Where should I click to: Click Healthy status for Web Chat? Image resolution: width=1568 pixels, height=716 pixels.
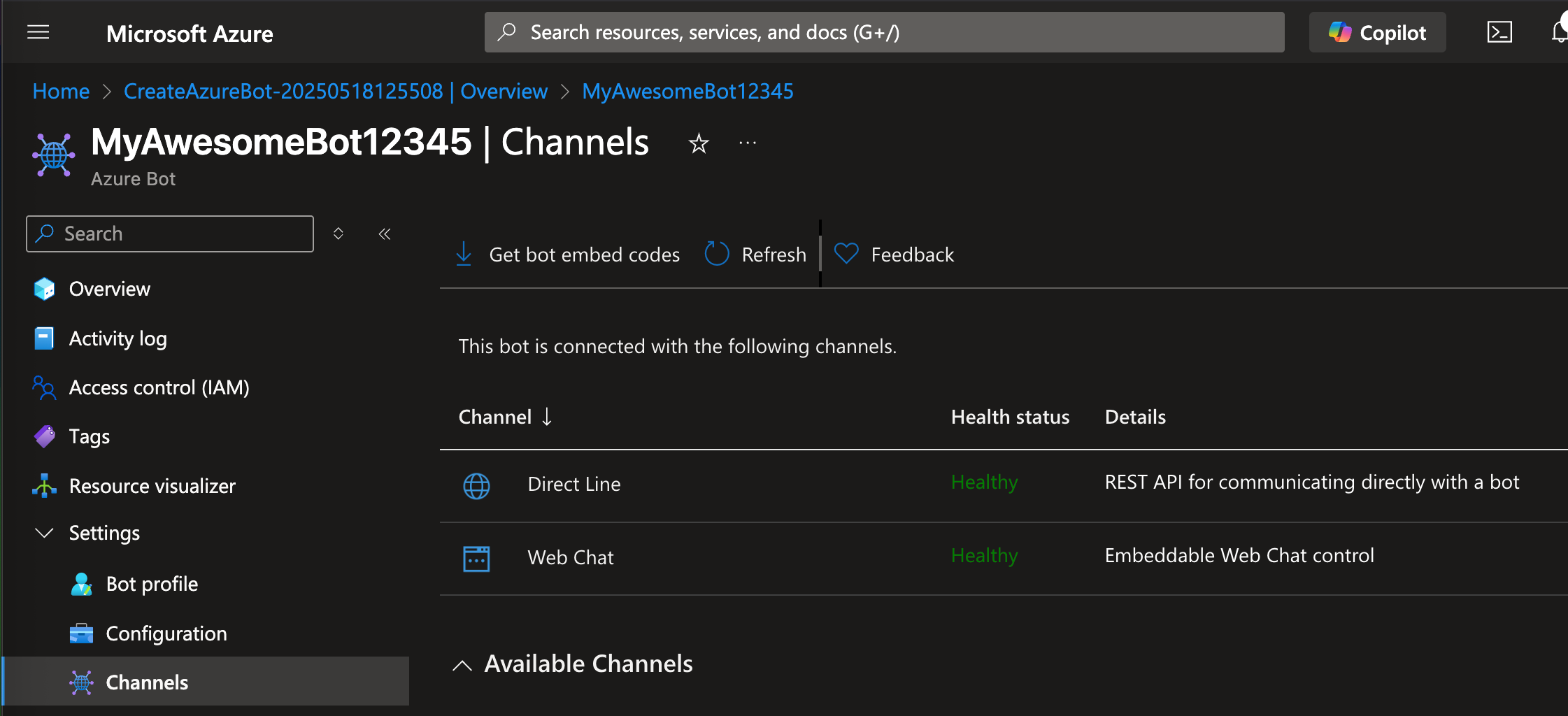[984, 556]
